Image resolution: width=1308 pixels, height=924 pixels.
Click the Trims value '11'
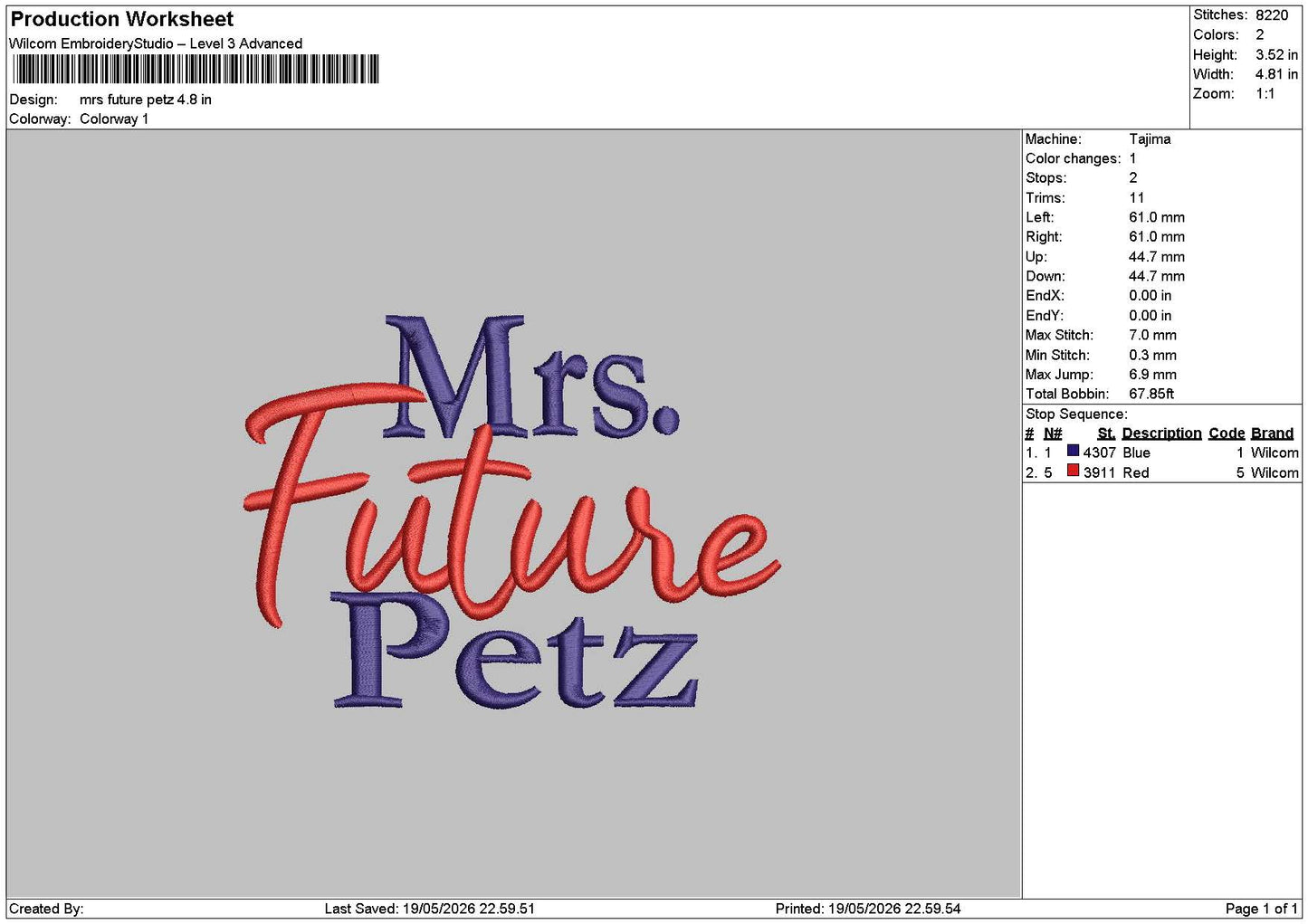click(1137, 197)
